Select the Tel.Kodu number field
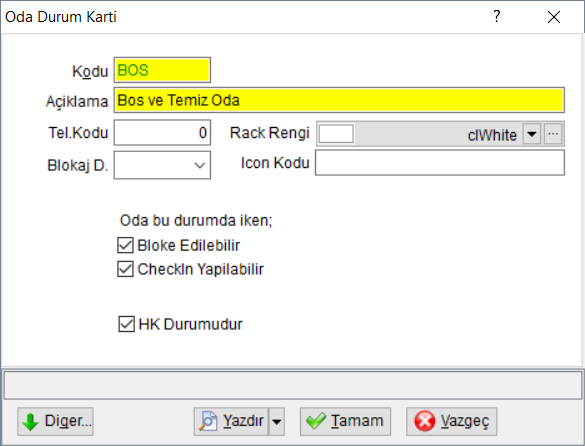The height and width of the screenshot is (446, 585). (162, 132)
